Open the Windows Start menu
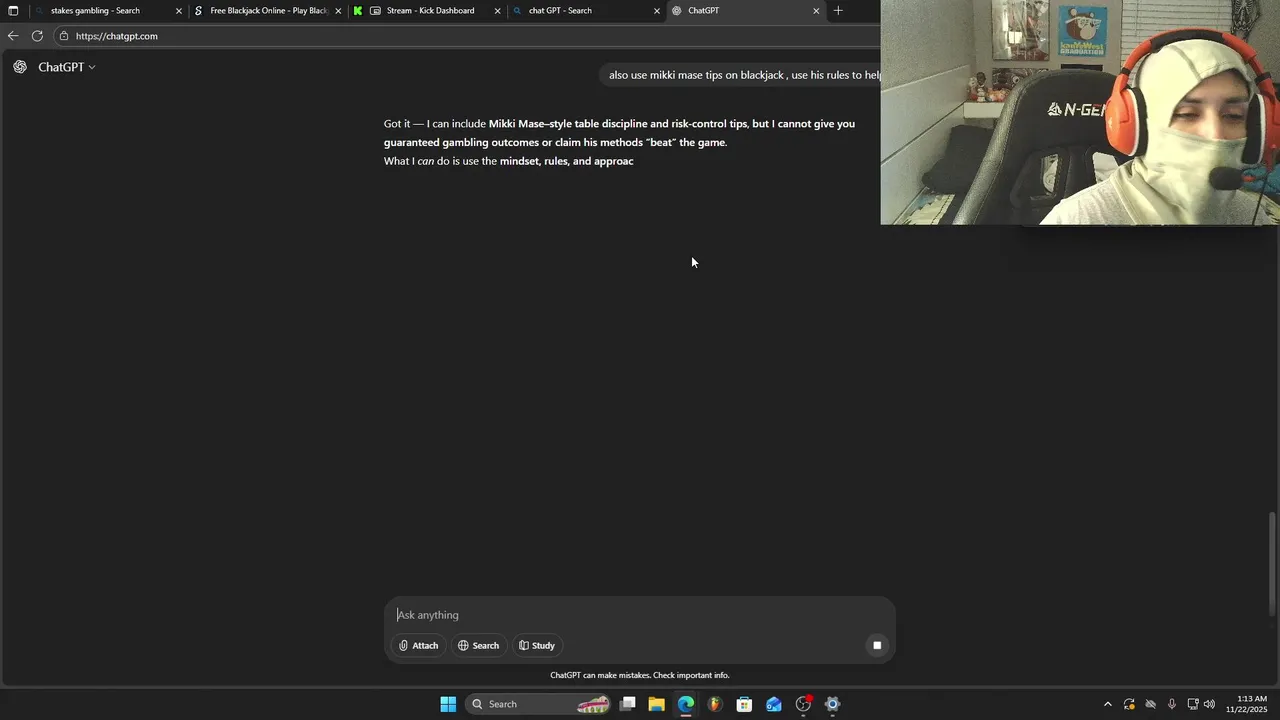Viewport: 1280px width, 720px height. click(x=448, y=704)
